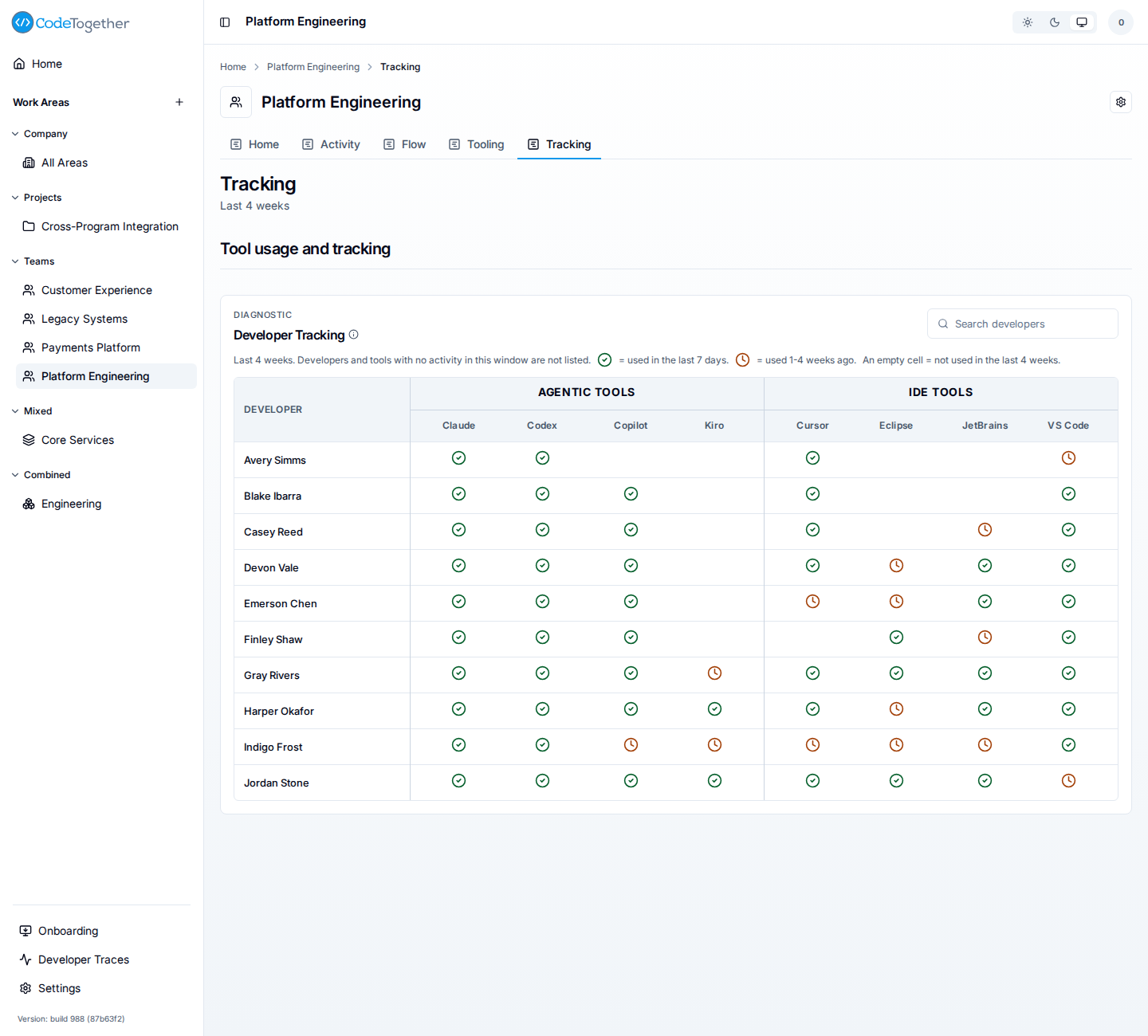The height and width of the screenshot is (1036, 1148).
Task: Switch to light theme sun icon
Action: click(x=1028, y=22)
